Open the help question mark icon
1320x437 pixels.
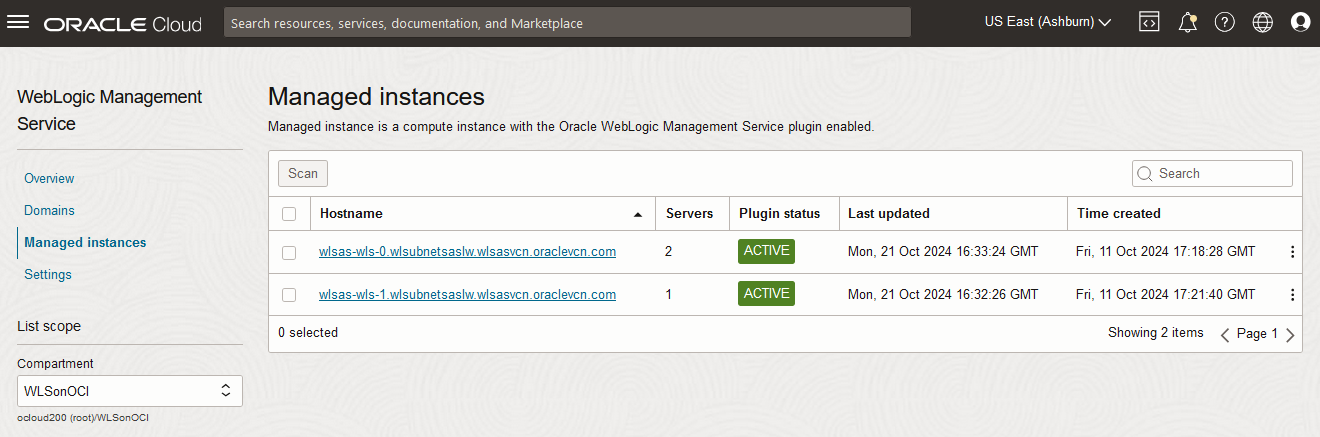(1224, 22)
